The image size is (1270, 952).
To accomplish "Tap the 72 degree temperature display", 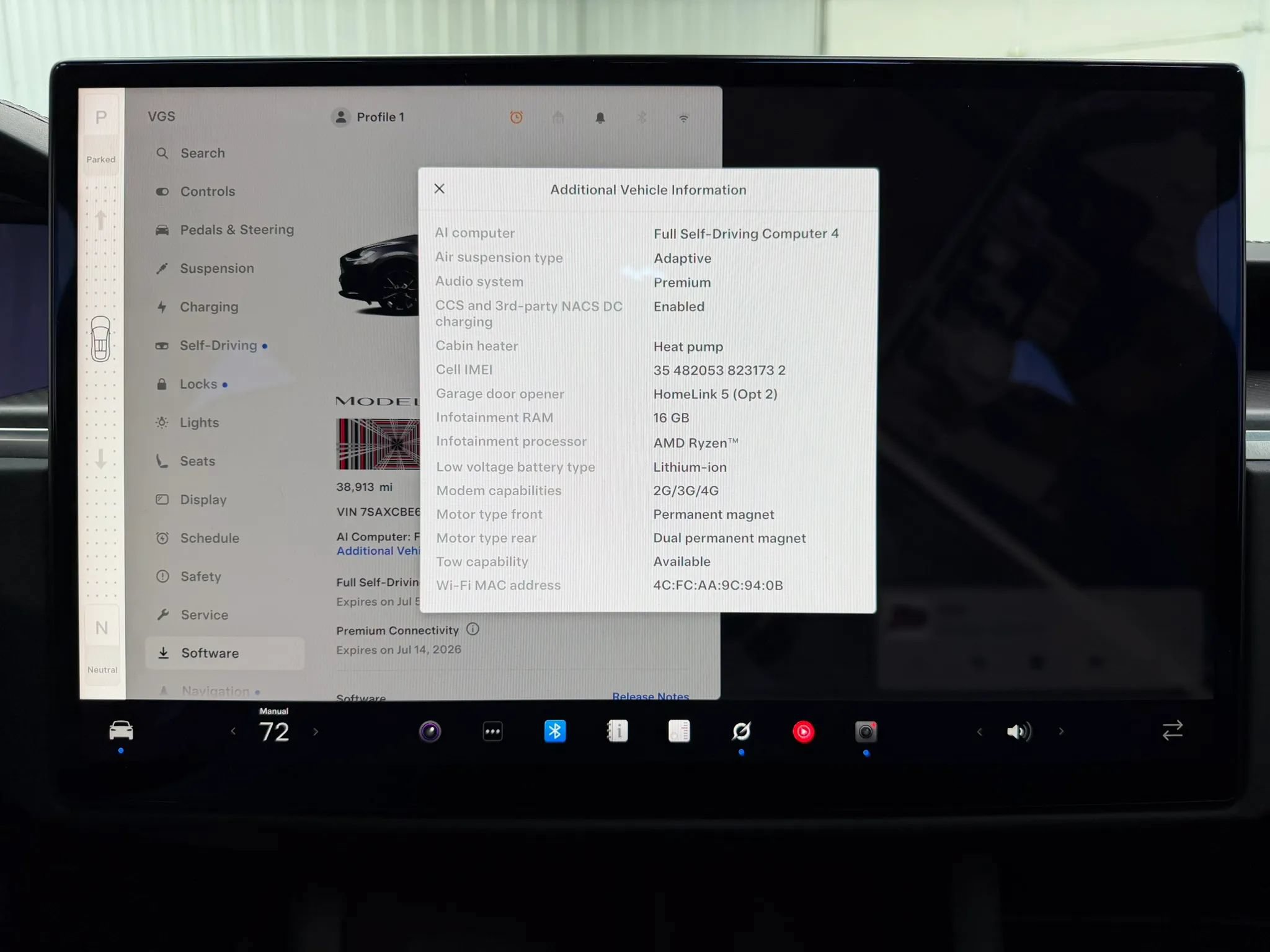I will 274,731.
